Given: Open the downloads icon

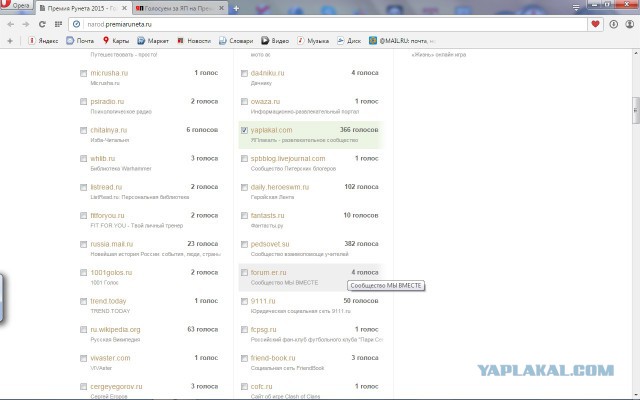Looking at the screenshot, I should 613,24.
